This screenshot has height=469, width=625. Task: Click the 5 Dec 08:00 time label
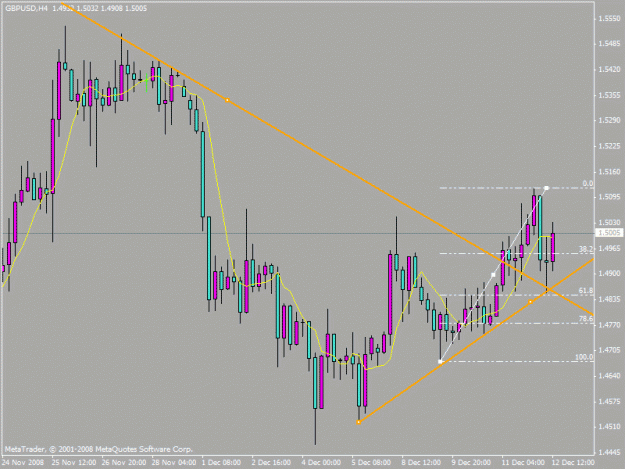tap(371, 463)
